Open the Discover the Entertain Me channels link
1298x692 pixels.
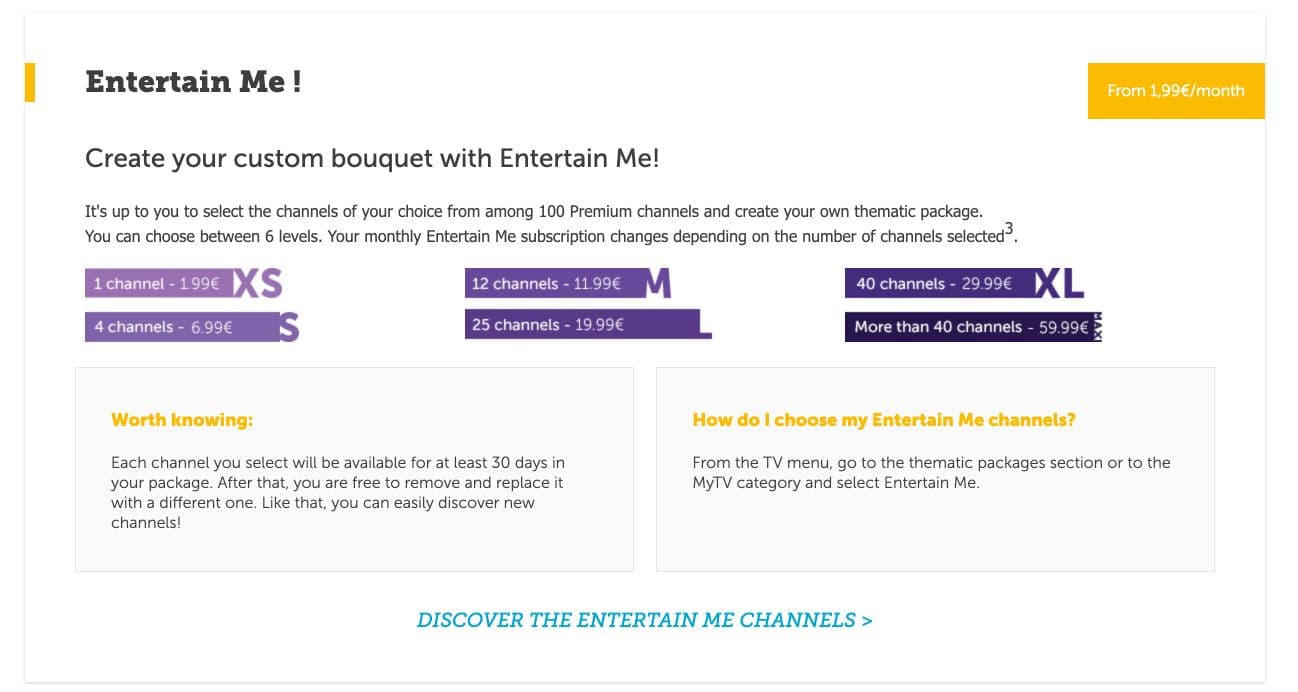click(646, 620)
